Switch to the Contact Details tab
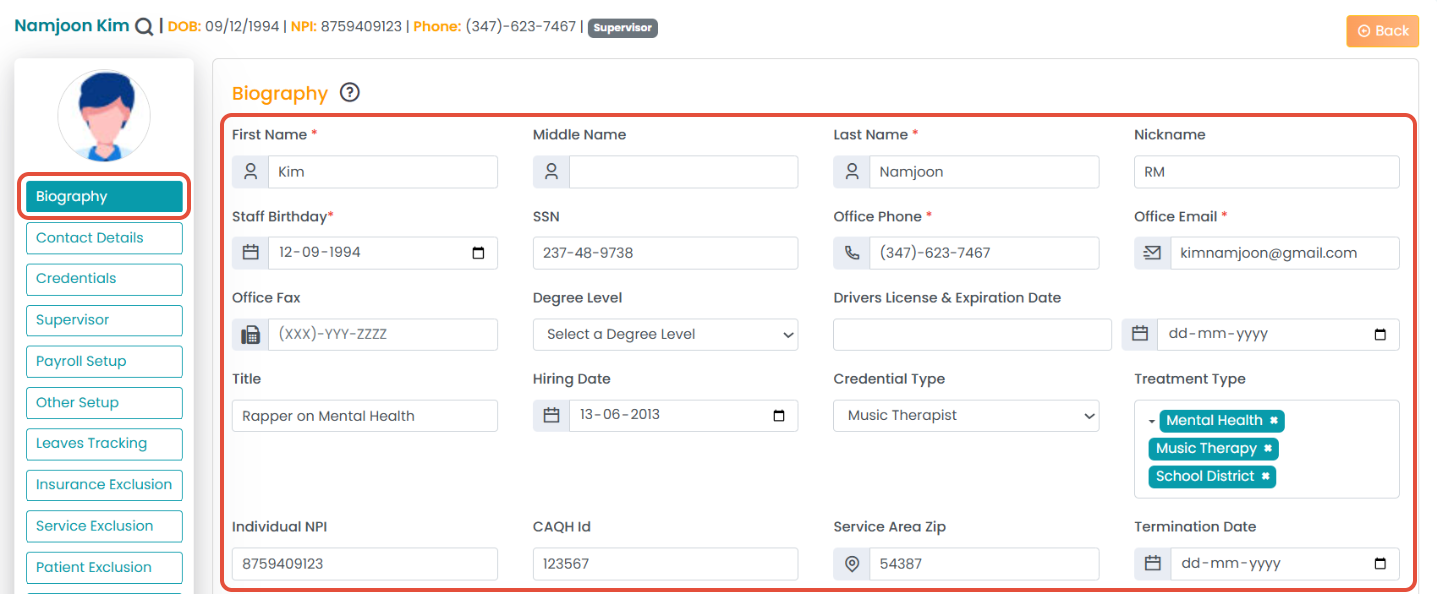This screenshot has width=1437, height=594. (x=104, y=238)
